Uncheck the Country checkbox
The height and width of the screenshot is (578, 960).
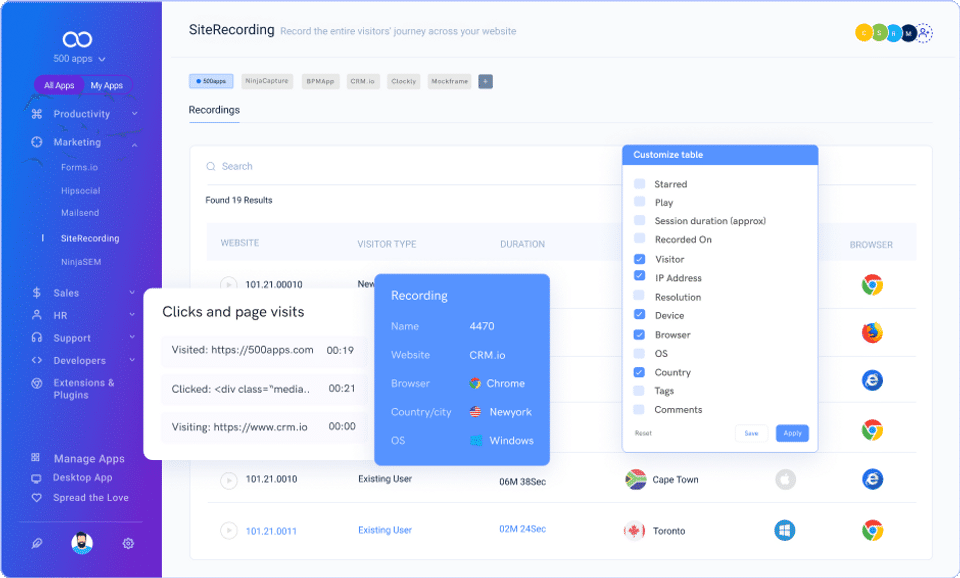[639, 372]
